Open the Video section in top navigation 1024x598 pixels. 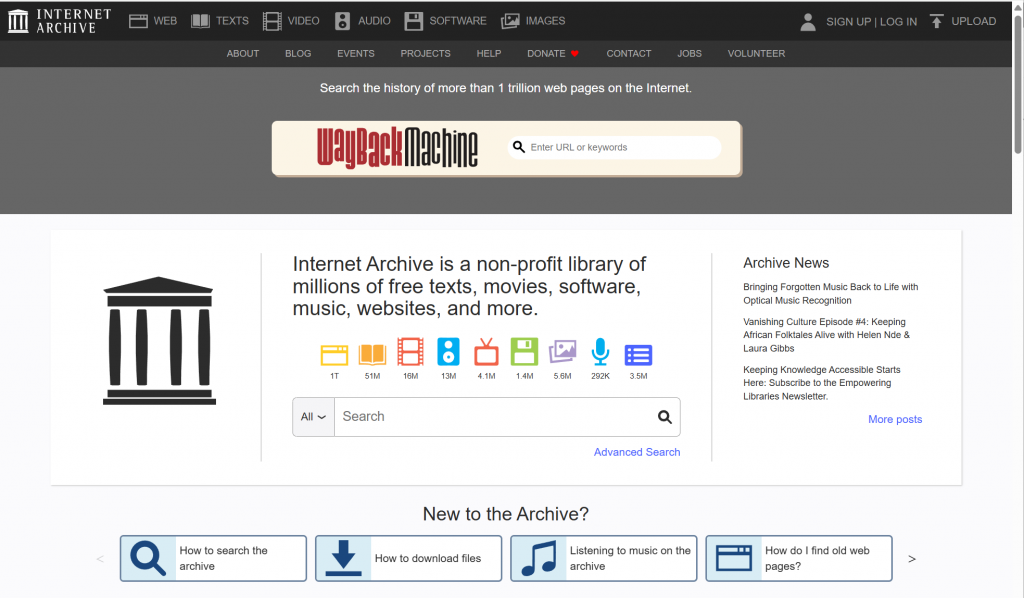tap(291, 21)
